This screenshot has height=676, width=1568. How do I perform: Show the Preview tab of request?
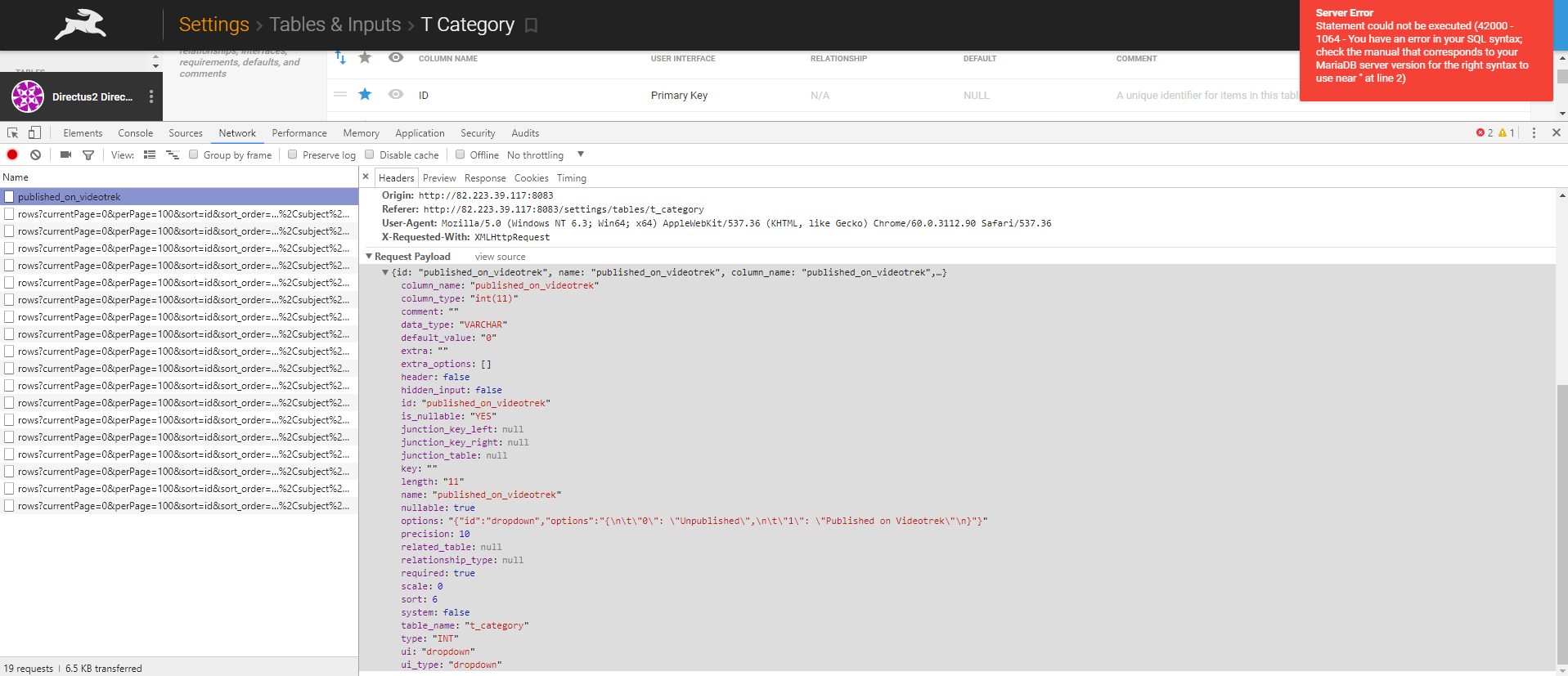pos(439,177)
